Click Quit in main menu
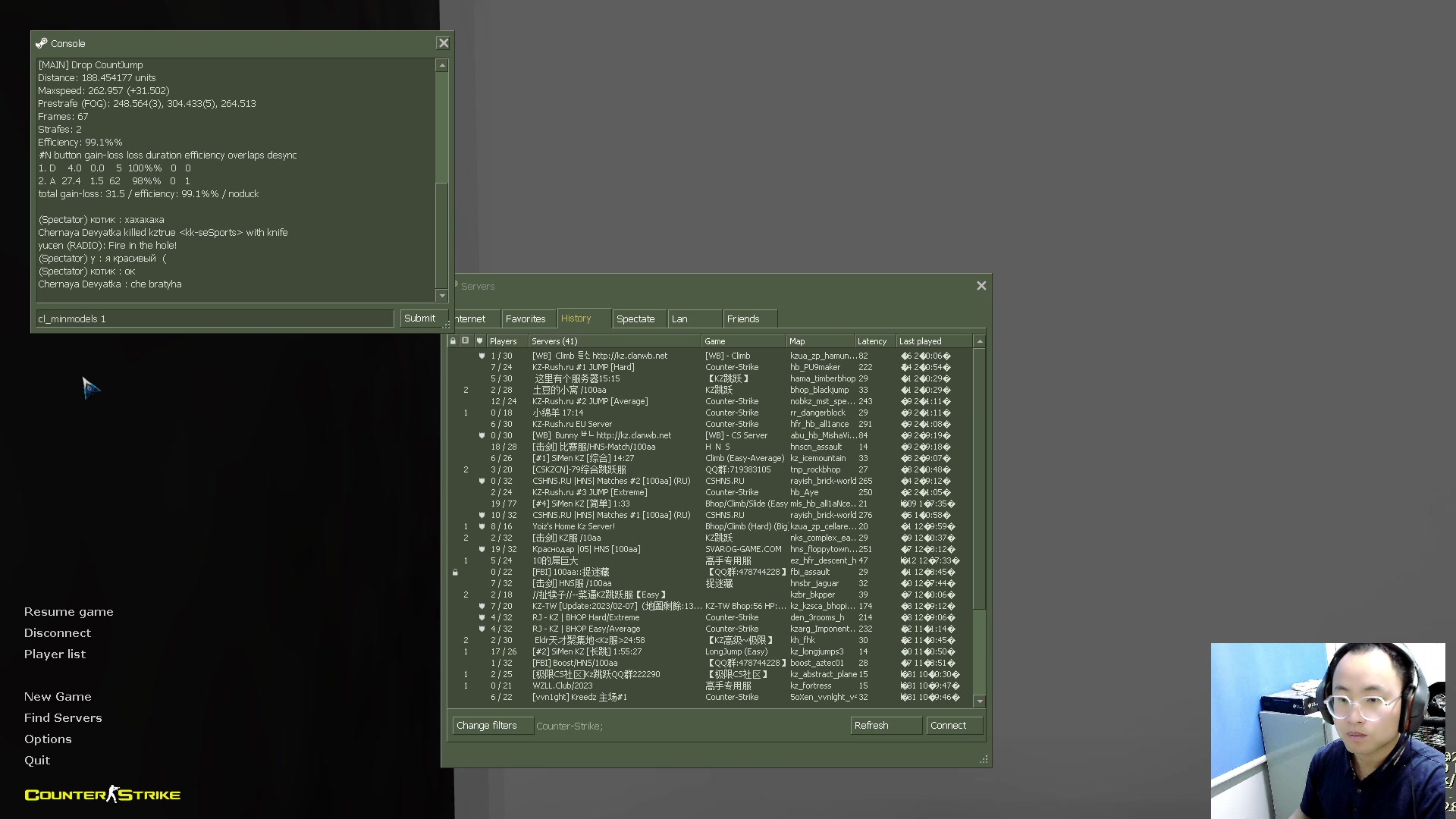Image resolution: width=1456 pixels, height=819 pixels. tap(36, 761)
